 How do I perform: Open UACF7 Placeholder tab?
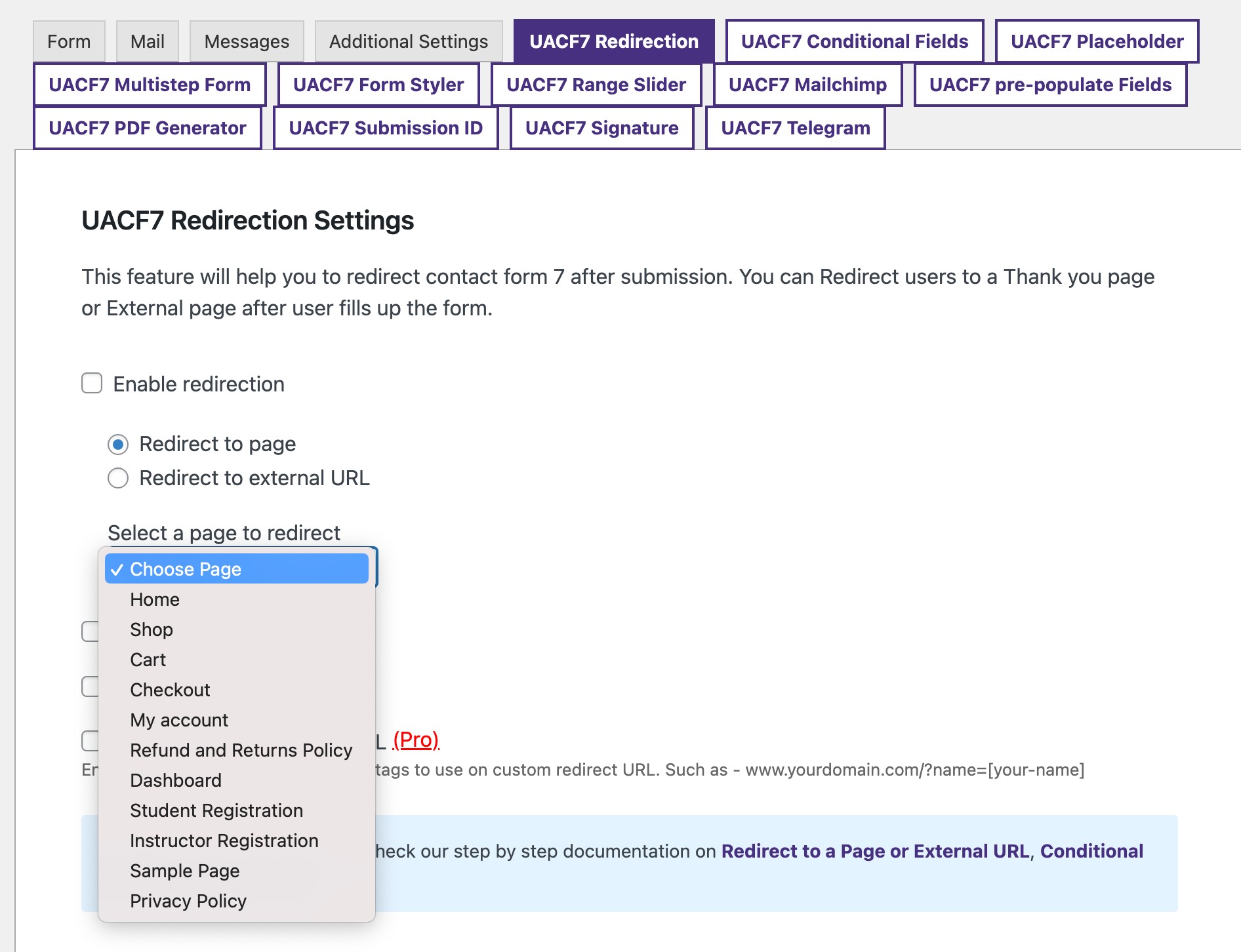pyautogui.click(x=1097, y=41)
